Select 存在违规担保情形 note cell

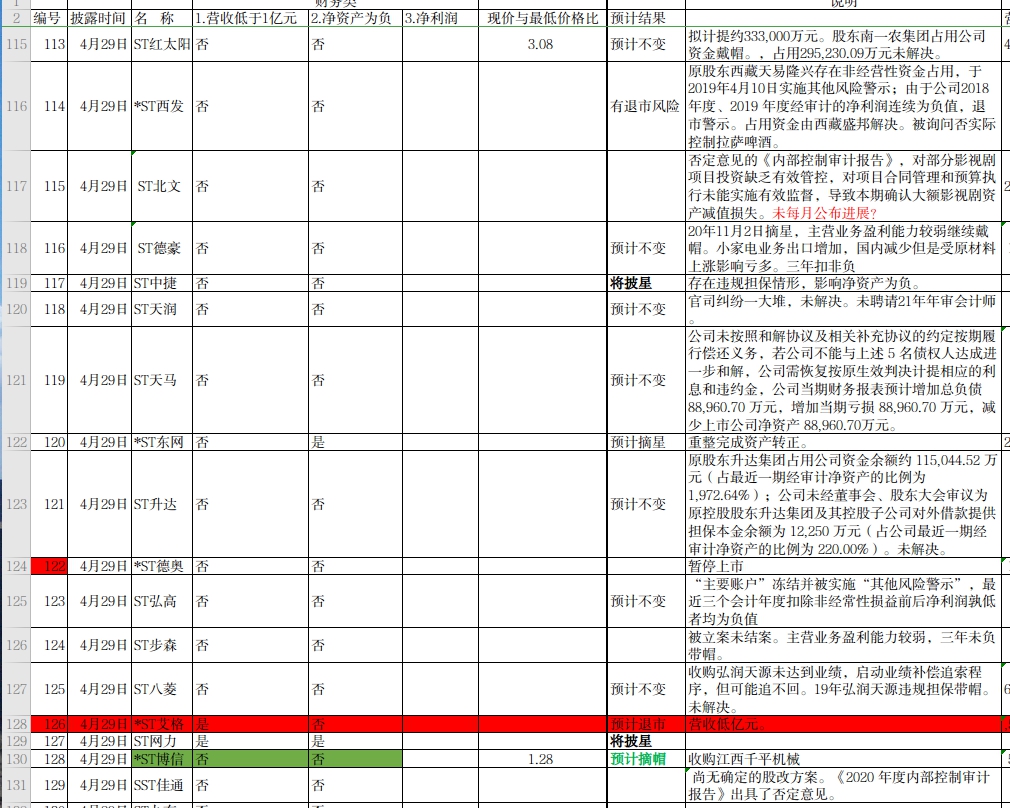(843, 283)
